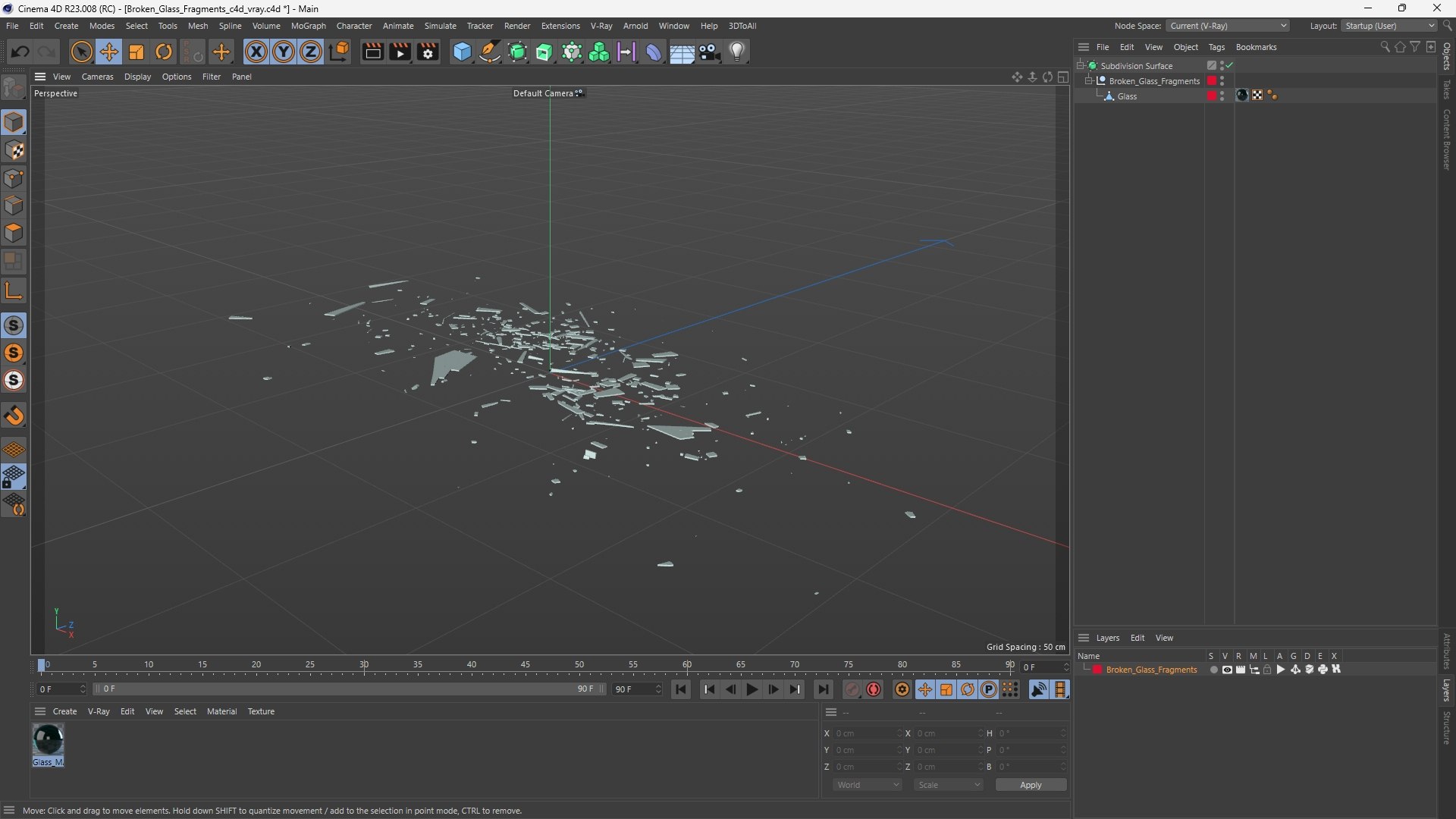Open the V-Ray menu in menu bar

tap(601, 26)
